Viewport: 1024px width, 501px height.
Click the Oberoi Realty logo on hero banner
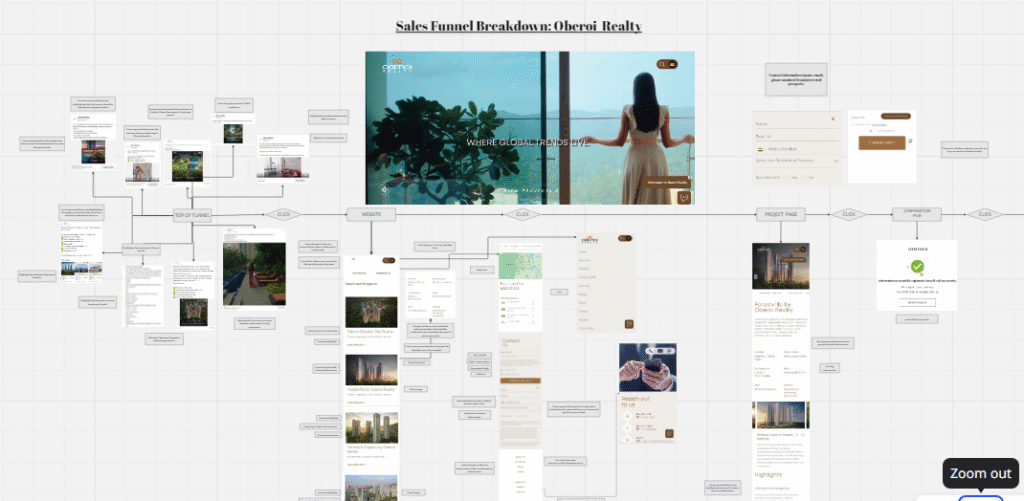pos(397,67)
